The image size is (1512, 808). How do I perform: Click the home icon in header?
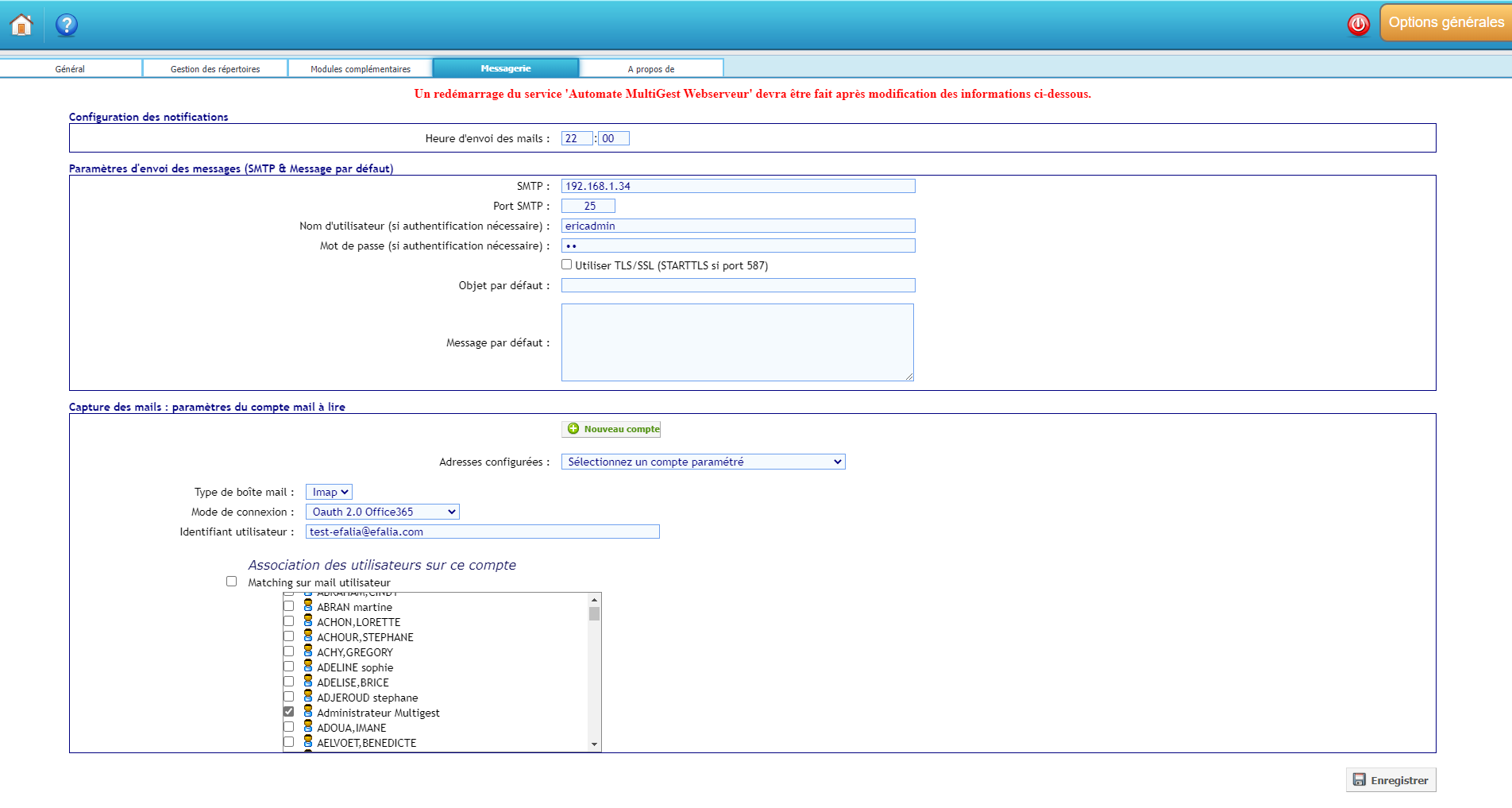[21, 25]
